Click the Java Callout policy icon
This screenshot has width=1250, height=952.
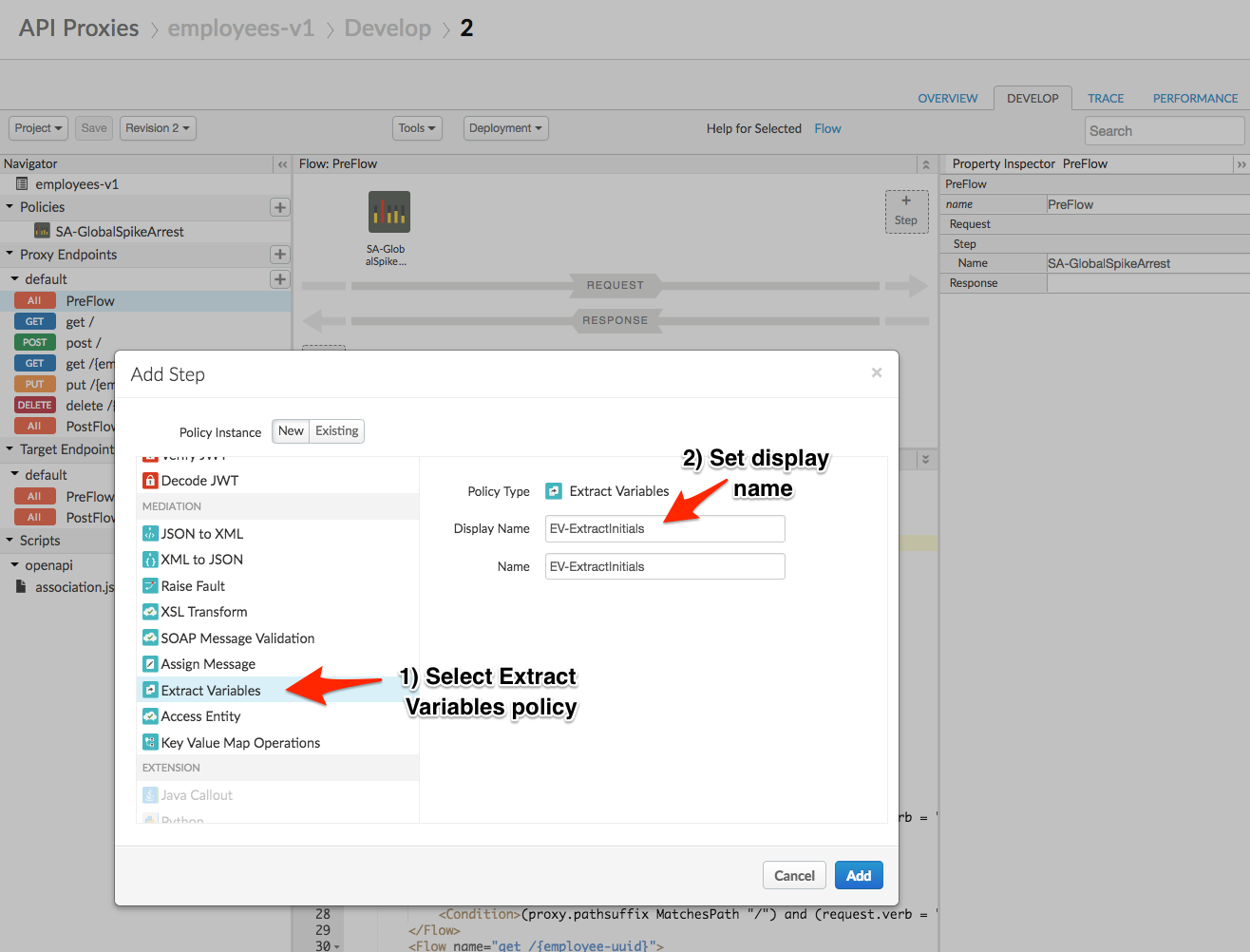[149, 795]
